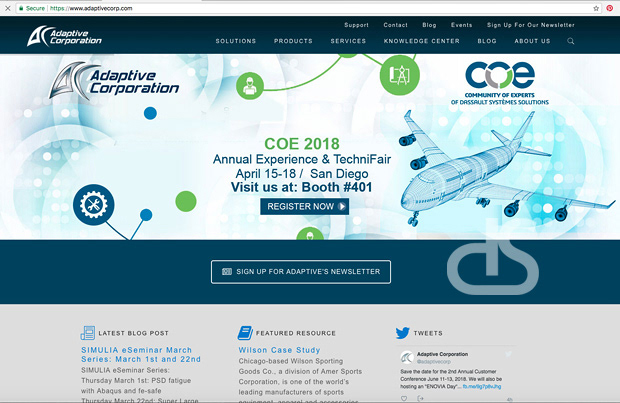Click the Secure padlock indicator
The image size is (620, 403).
[x=32, y=8]
